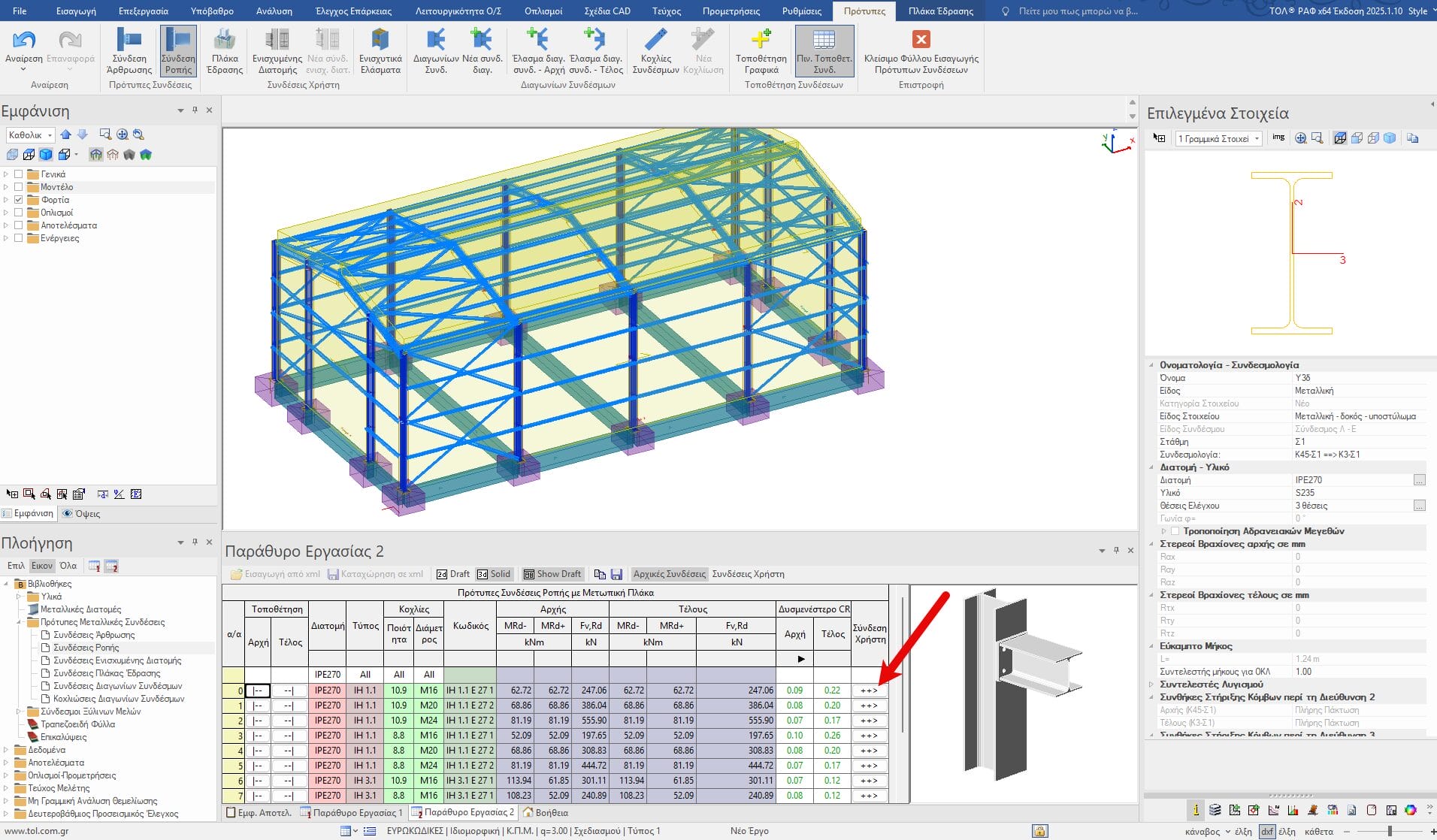Click the Σύνδεση Άρθρωσης ribbon icon

(x=129, y=42)
